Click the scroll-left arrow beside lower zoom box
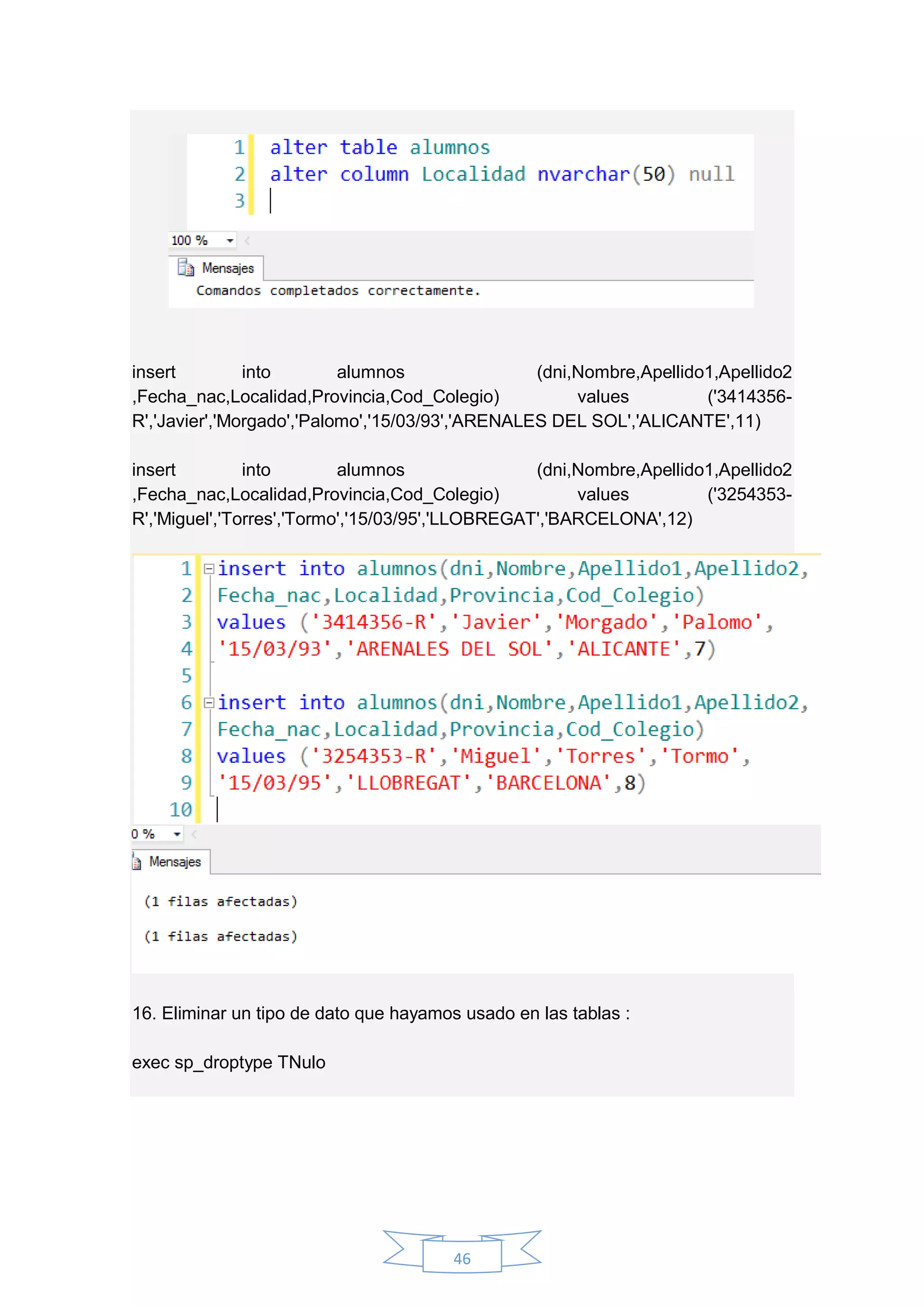 [x=194, y=834]
